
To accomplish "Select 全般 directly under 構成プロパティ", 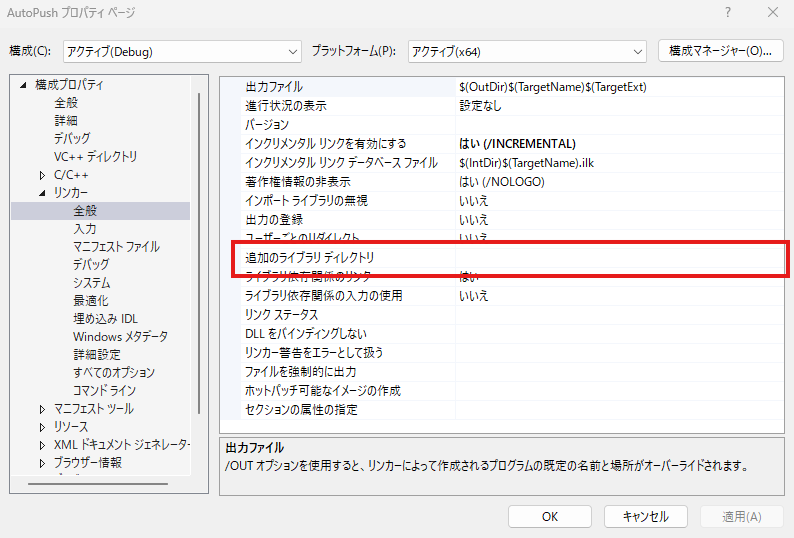I will pos(66,103).
